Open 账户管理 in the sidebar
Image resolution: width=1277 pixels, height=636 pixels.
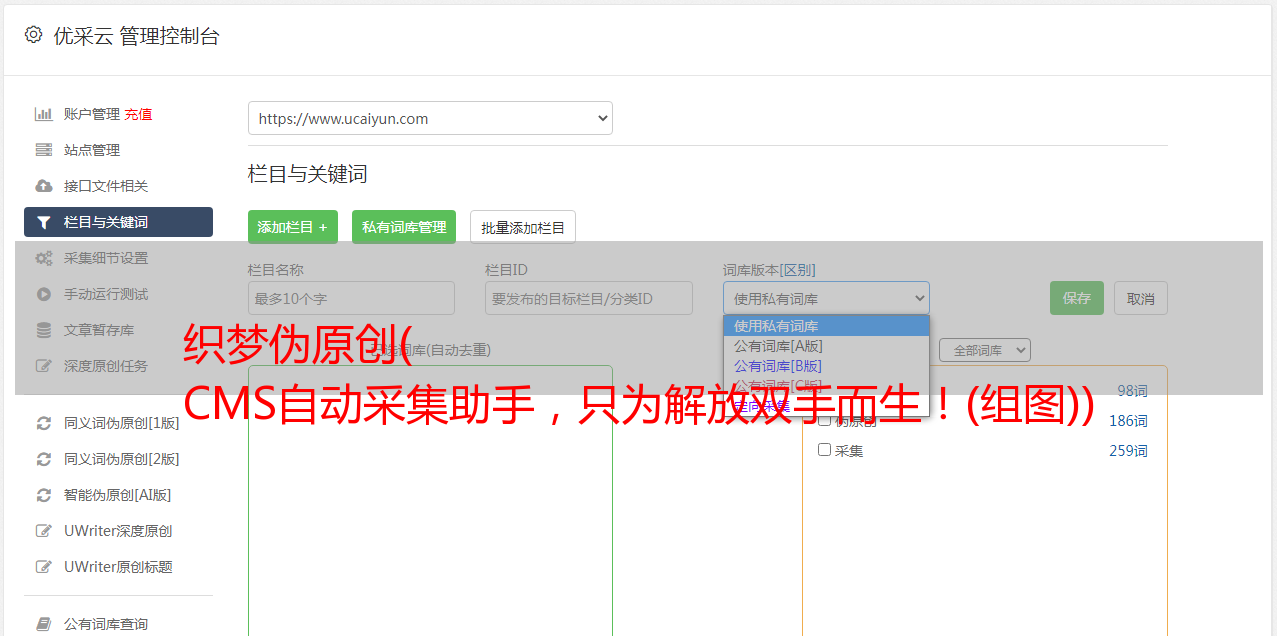click(92, 114)
